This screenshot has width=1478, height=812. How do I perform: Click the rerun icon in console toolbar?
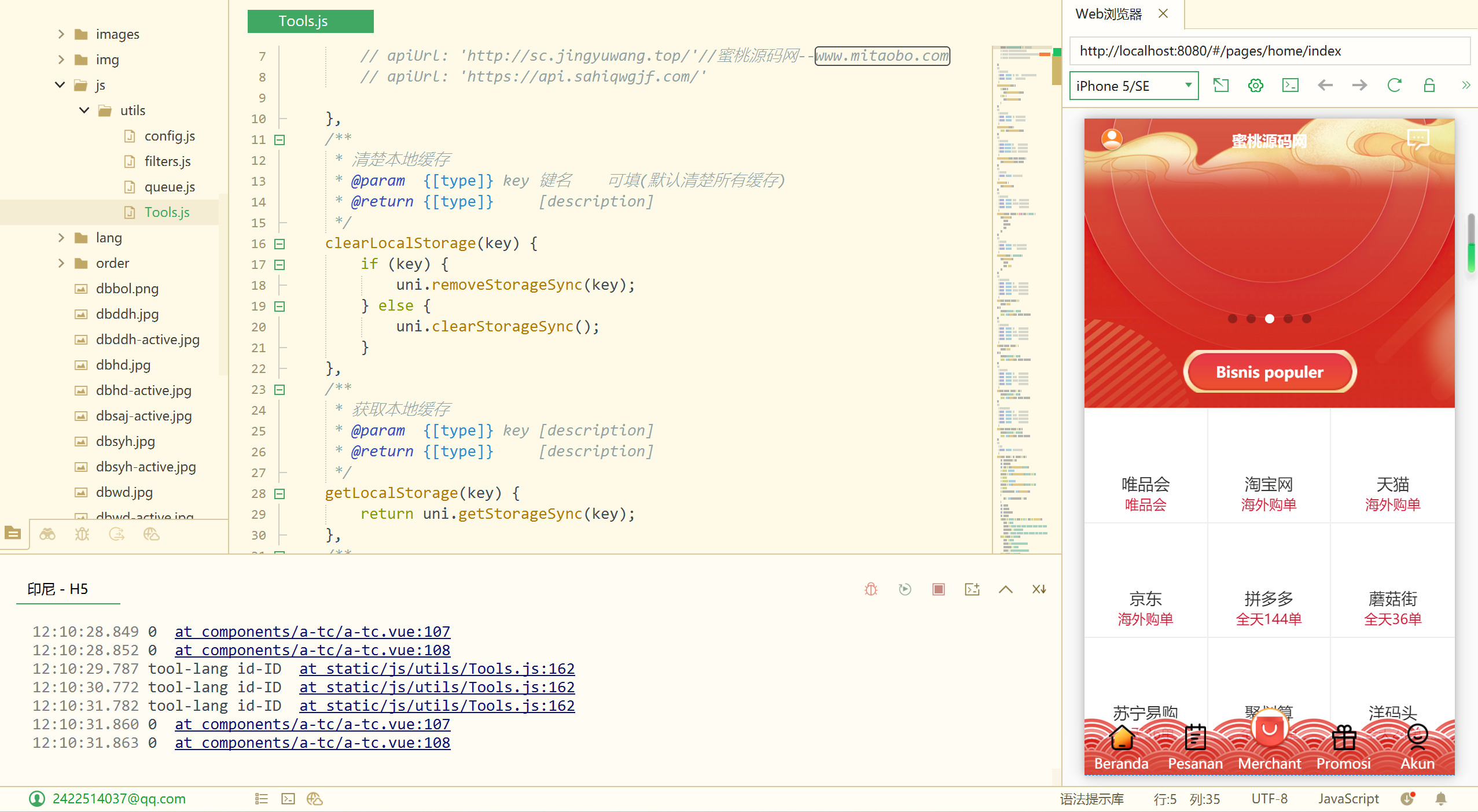pos(905,589)
